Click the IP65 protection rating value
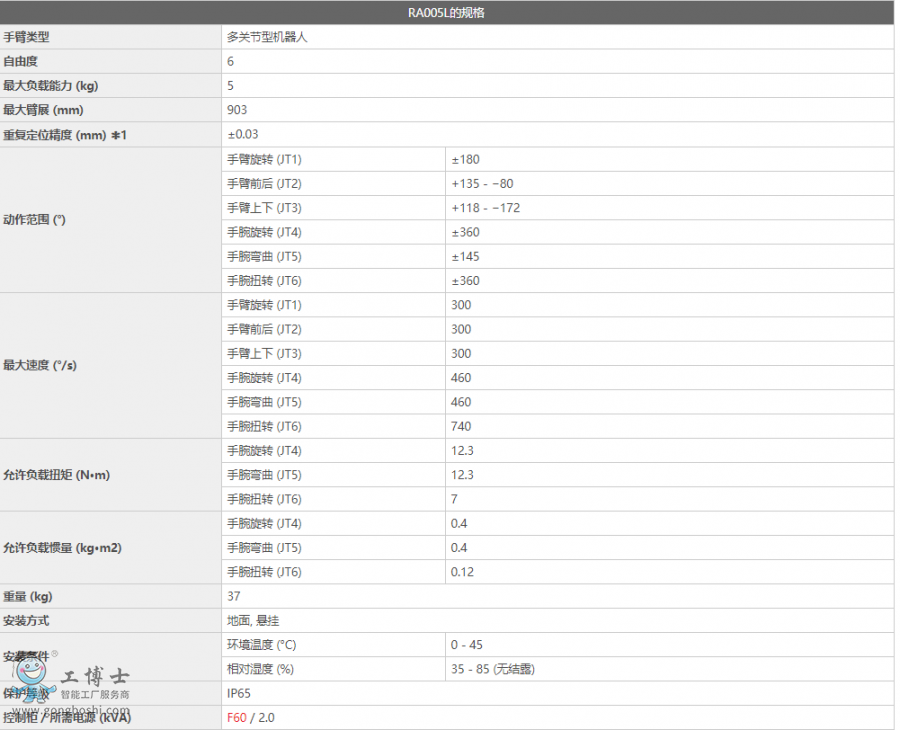This screenshot has width=900, height=730. 239,693
